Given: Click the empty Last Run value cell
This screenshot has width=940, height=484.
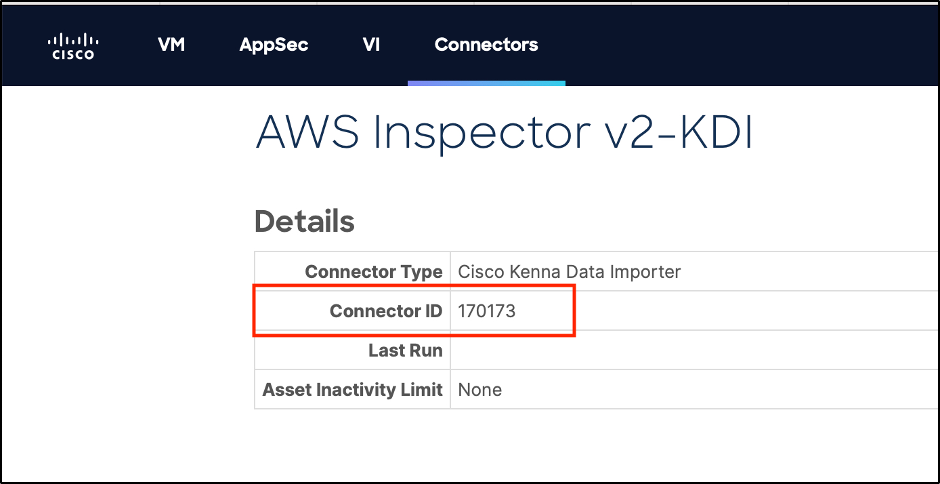Looking at the screenshot, I should click(690, 350).
